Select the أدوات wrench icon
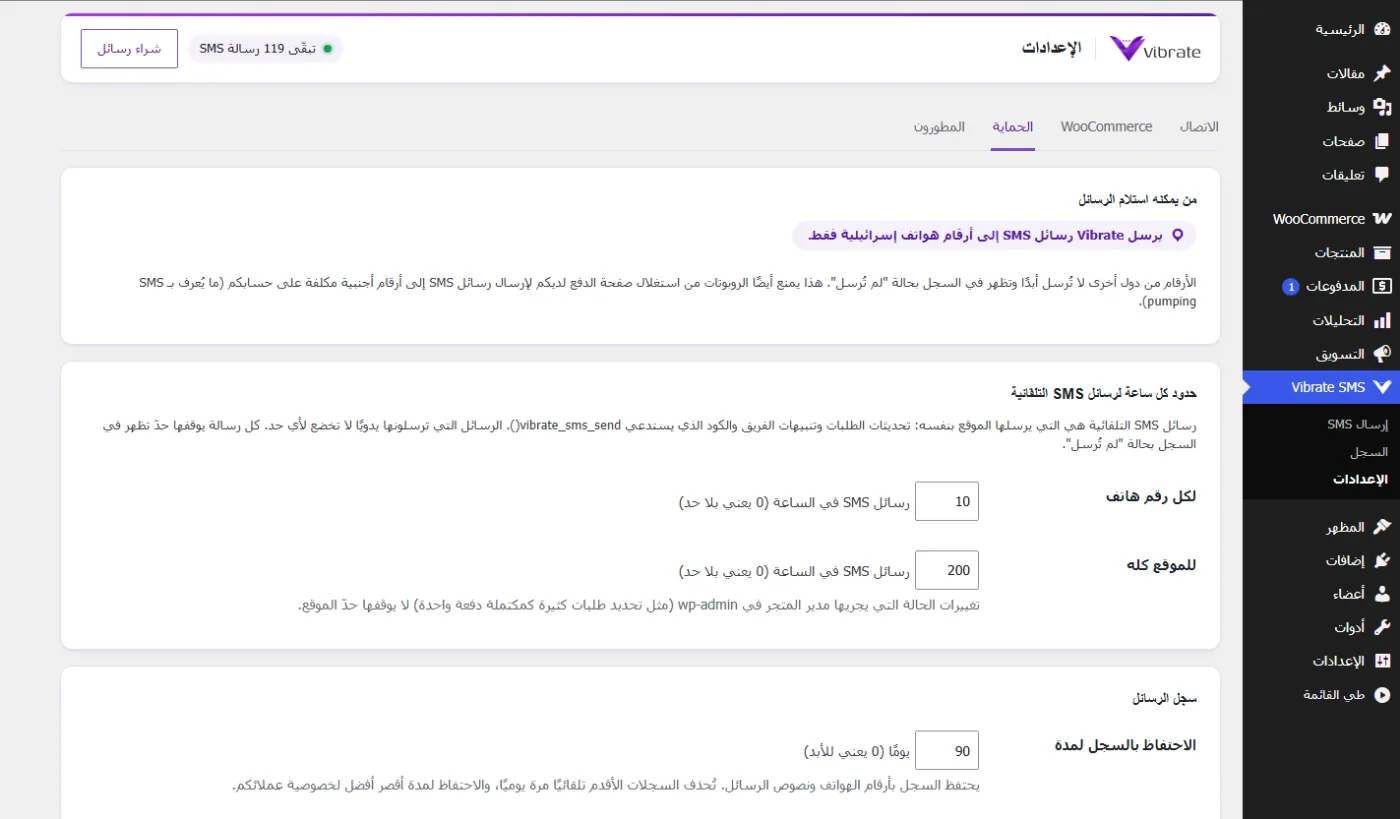Image resolution: width=1400 pixels, height=819 pixels. (x=1382, y=628)
